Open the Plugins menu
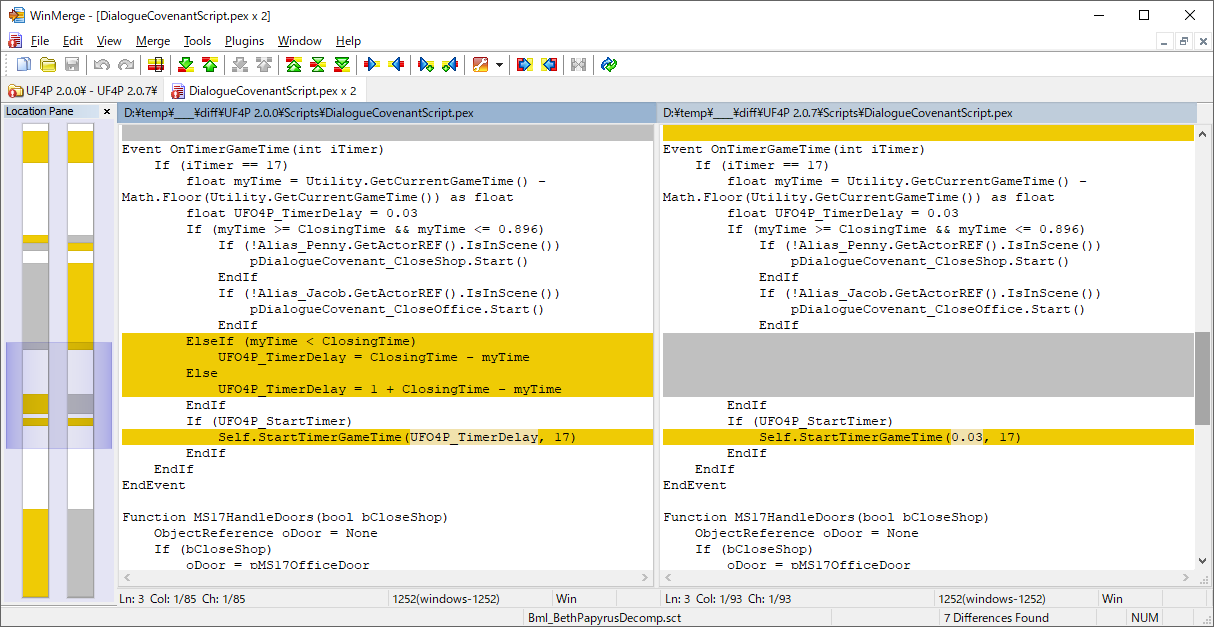Image resolution: width=1214 pixels, height=627 pixels. pyautogui.click(x=244, y=41)
